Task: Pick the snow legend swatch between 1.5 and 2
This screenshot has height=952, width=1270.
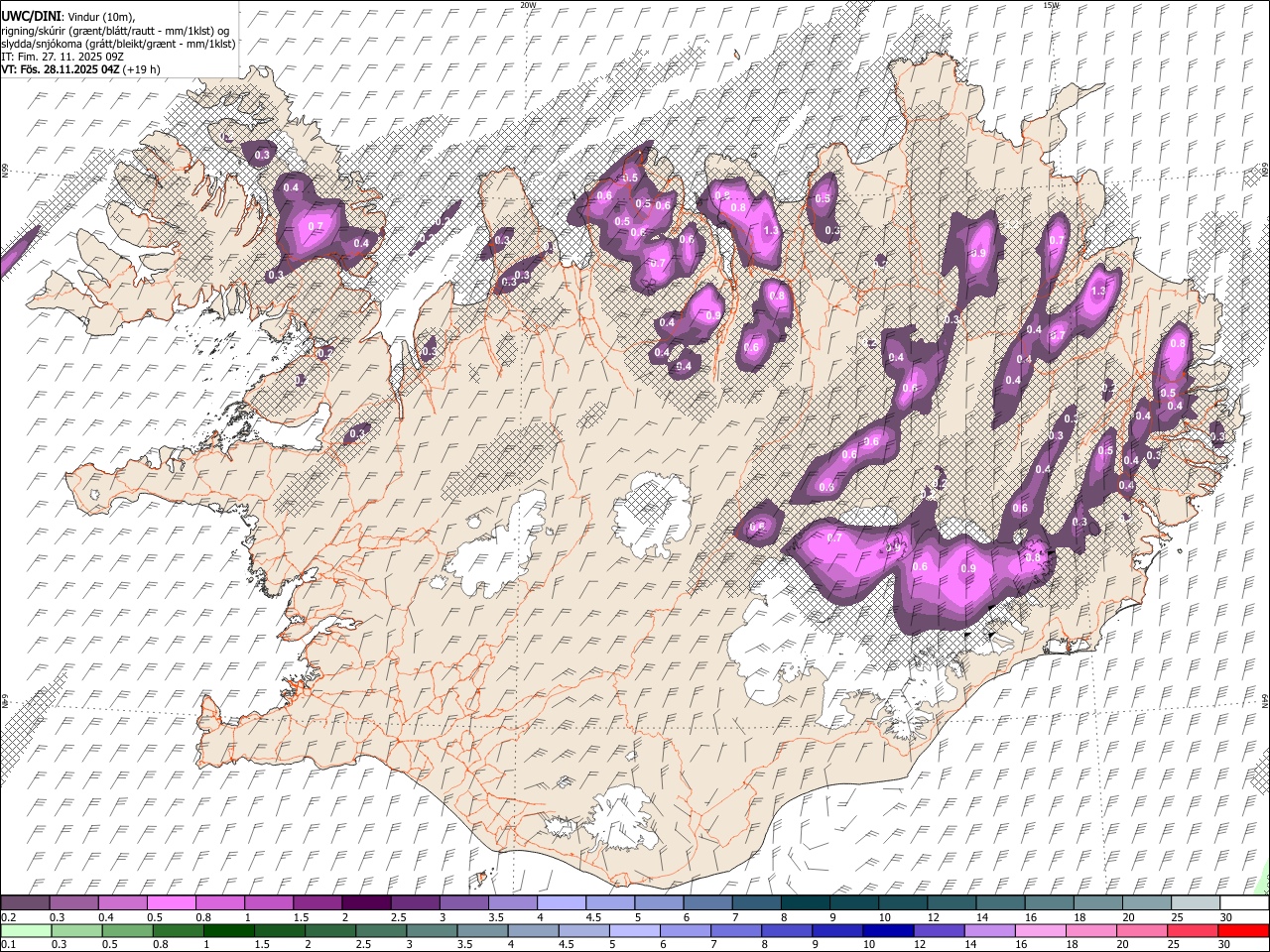Action: (317, 903)
